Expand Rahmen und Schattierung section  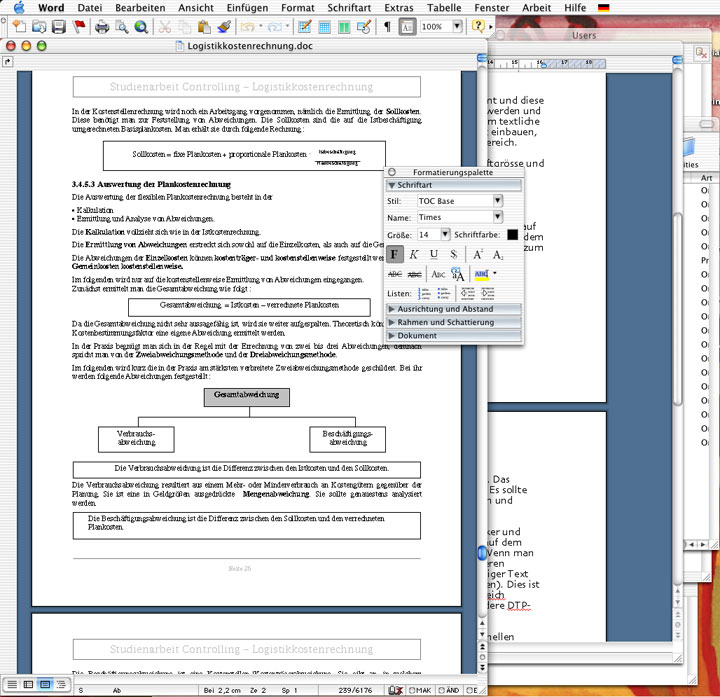point(392,322)
